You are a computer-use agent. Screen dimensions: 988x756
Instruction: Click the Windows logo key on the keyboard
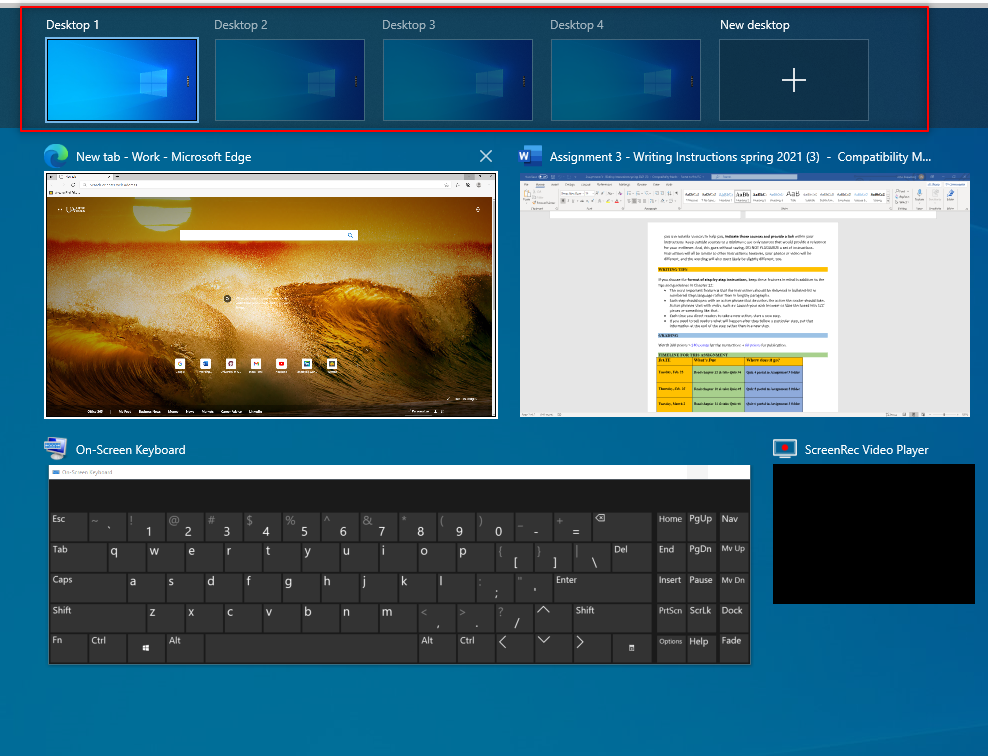(x=146, y=648)
